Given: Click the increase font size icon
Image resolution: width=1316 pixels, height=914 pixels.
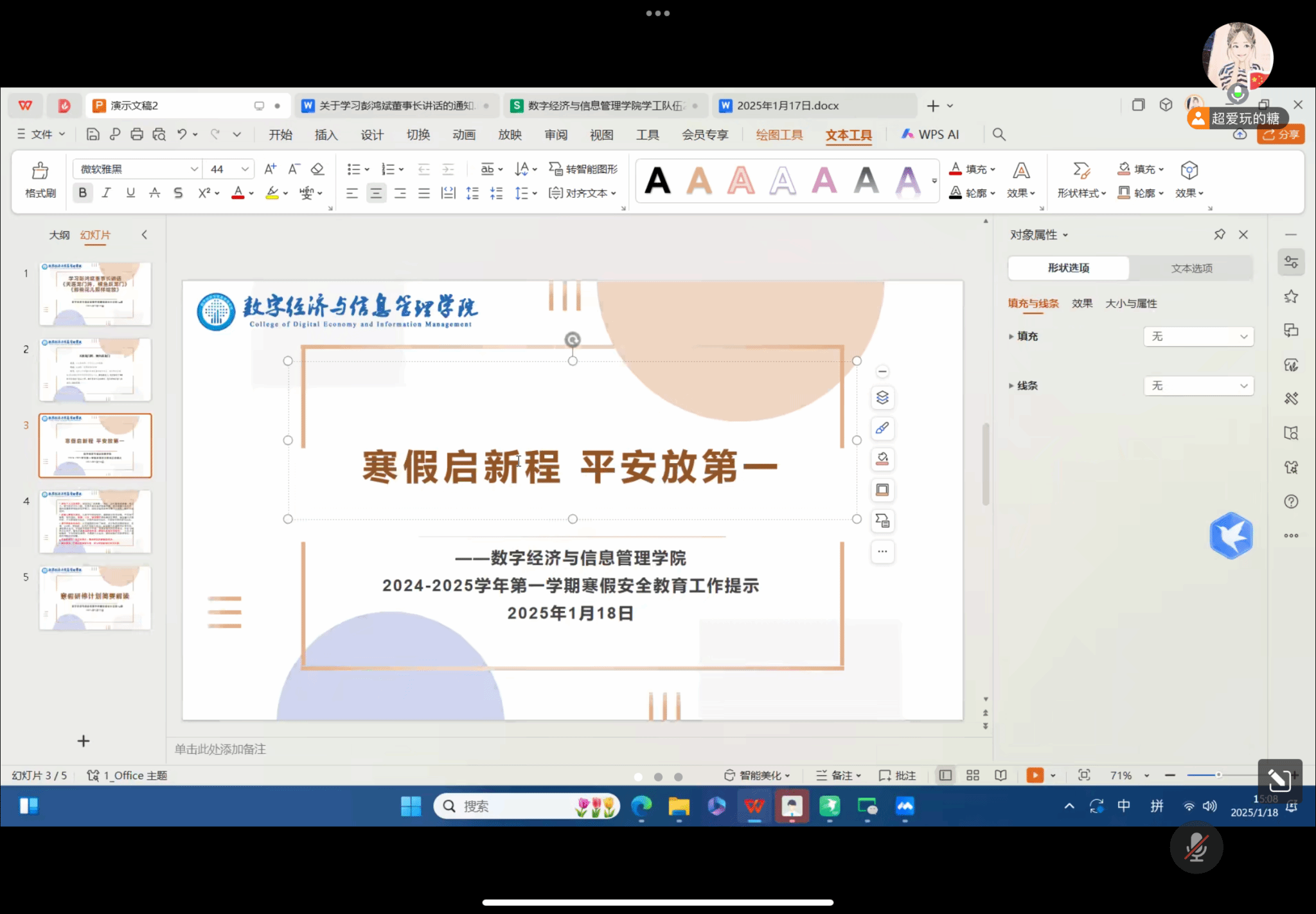Looking at the screenshot, I should (x=270, y=169).
